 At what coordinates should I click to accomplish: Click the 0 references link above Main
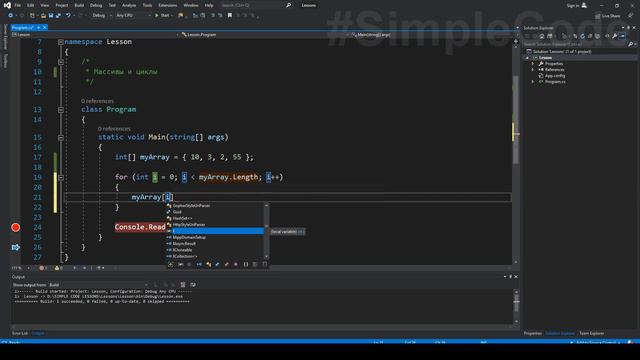(114, 129)
